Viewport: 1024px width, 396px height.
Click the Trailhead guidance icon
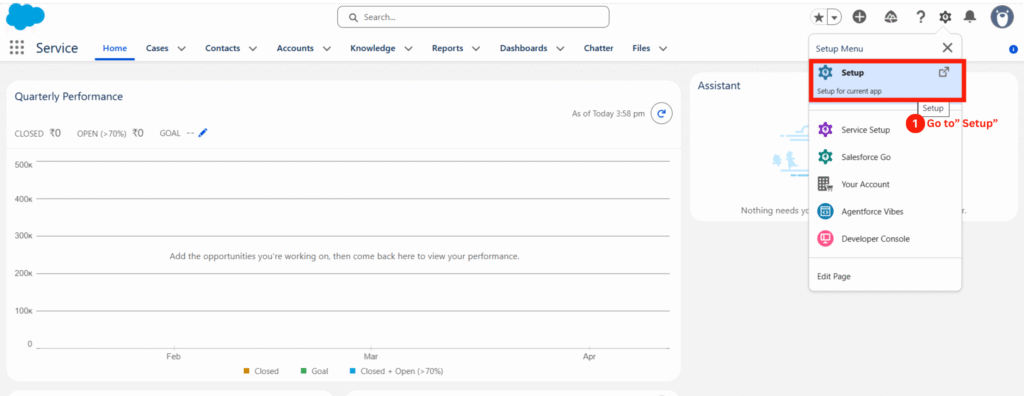click(x=891, y=17)
